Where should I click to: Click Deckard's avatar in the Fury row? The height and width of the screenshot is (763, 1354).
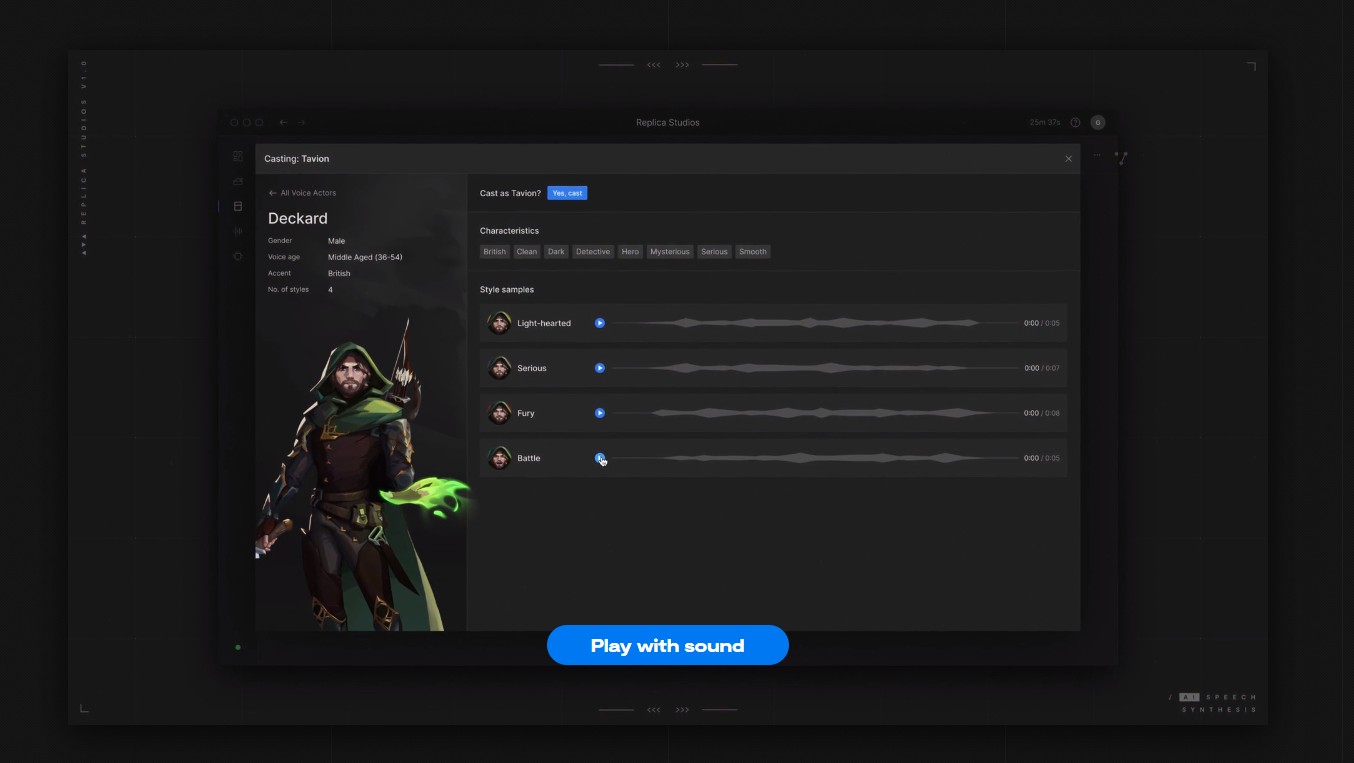(499, 413)
